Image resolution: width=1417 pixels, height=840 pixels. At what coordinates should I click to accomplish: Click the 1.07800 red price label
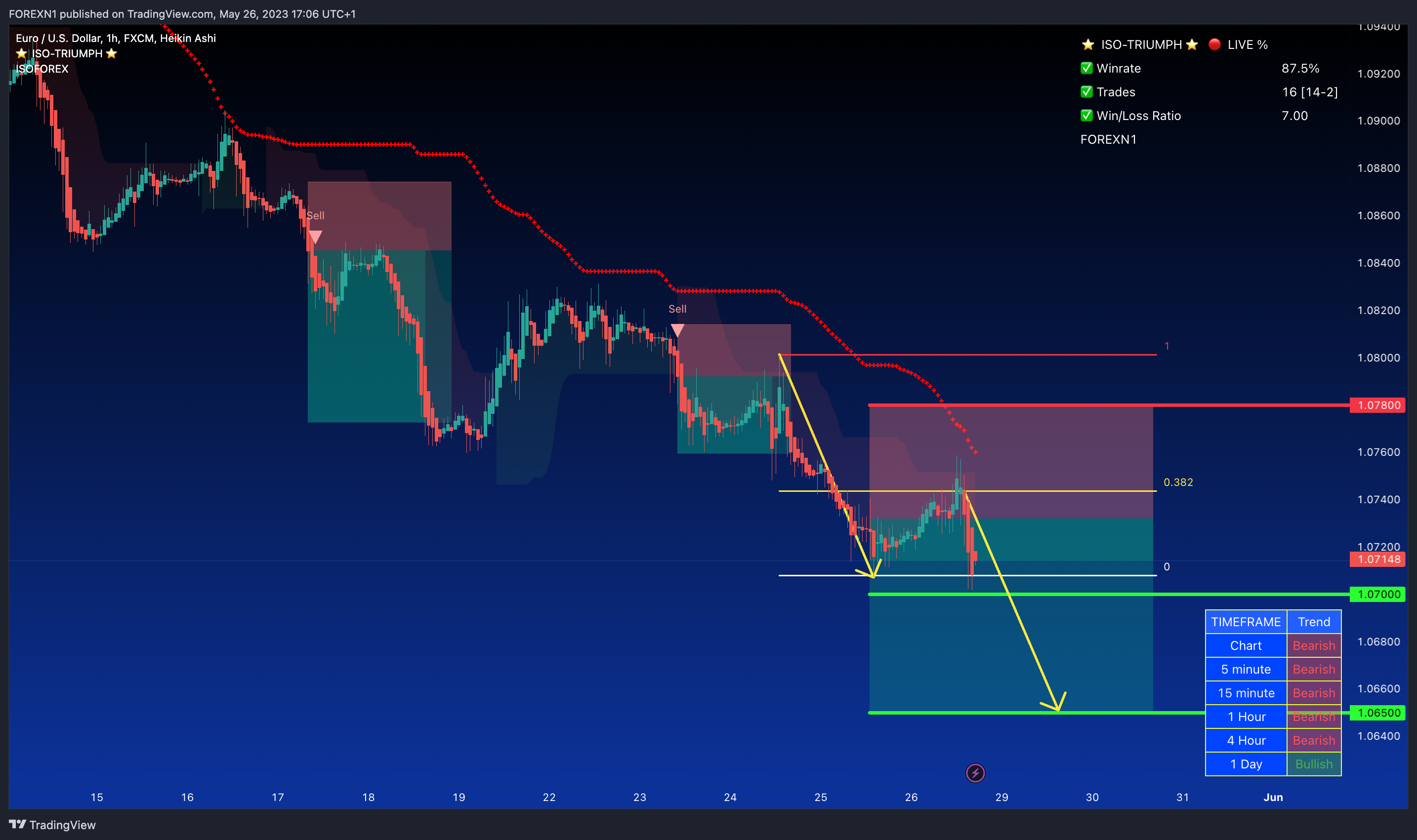click(1377, 405)
